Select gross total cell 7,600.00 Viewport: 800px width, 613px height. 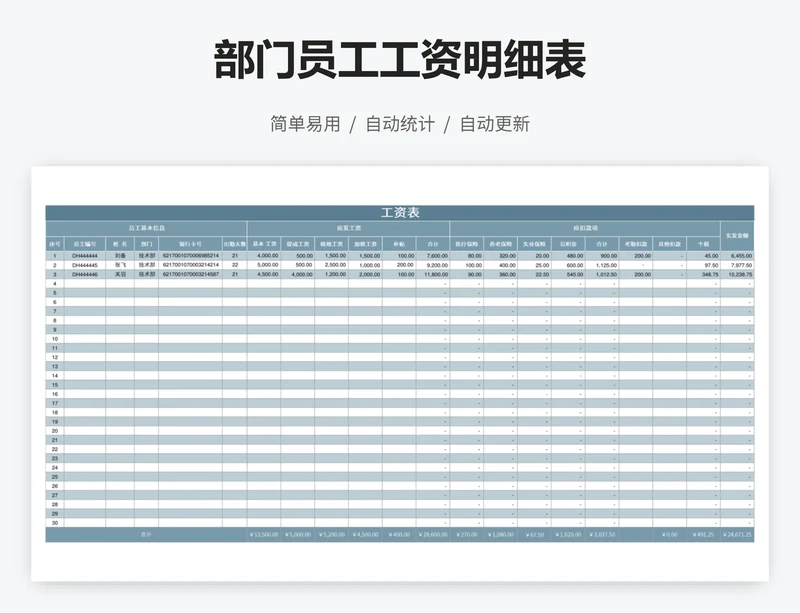(433, 256)
